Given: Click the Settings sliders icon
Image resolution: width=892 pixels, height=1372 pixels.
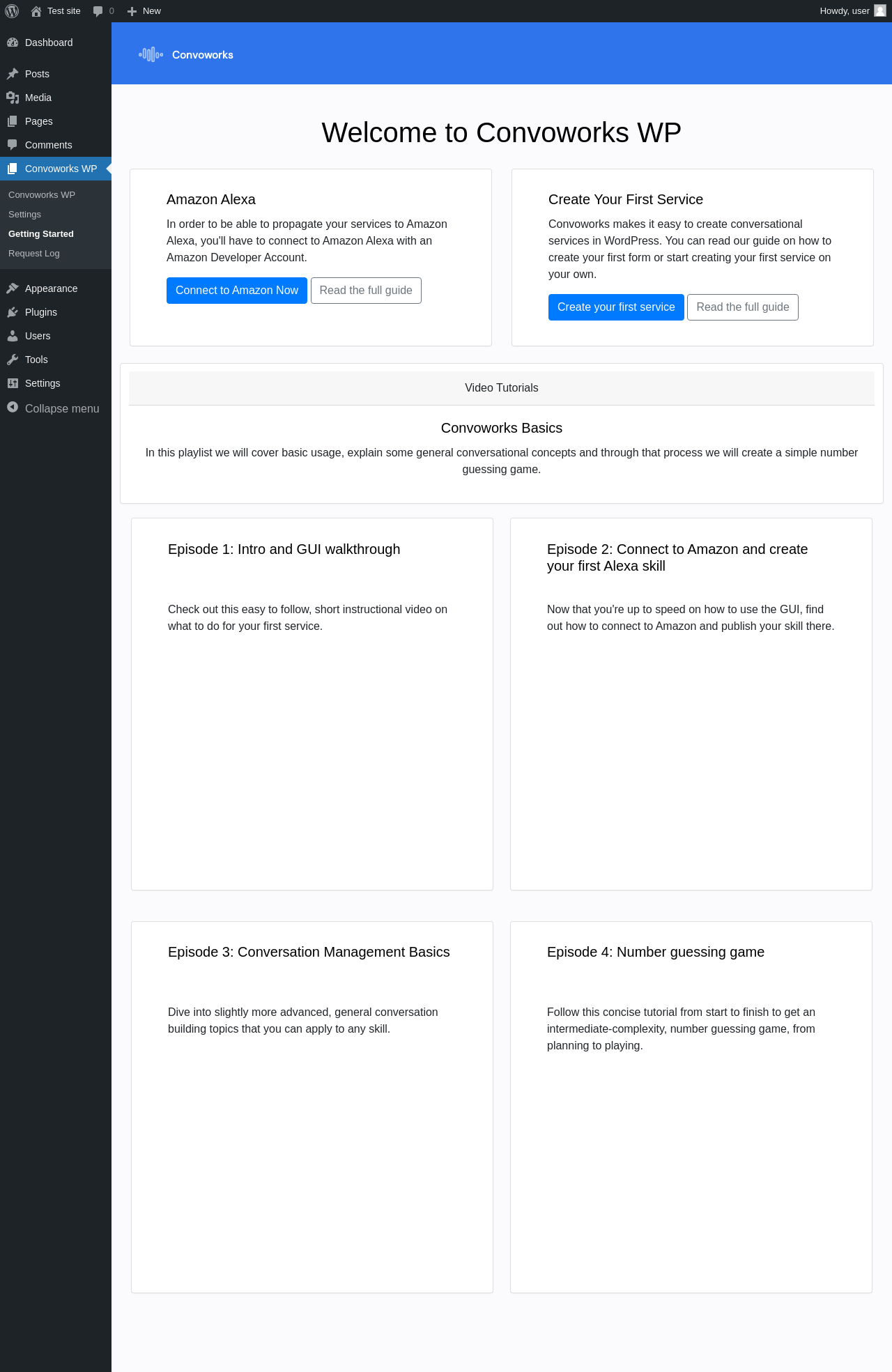Looking at the screenshot, I should coord(13,383).
